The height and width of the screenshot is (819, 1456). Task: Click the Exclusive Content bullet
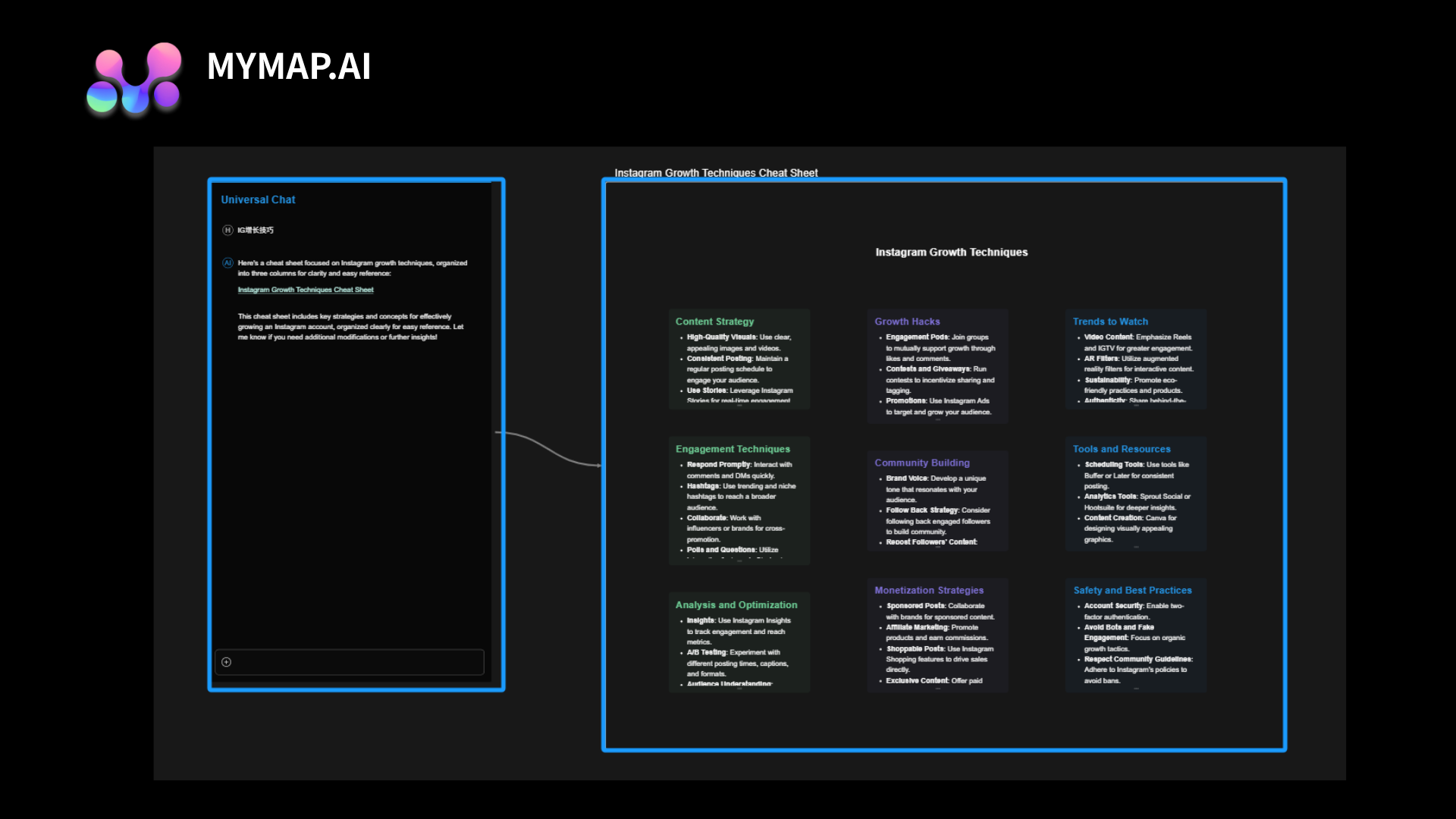coord(934,681)
